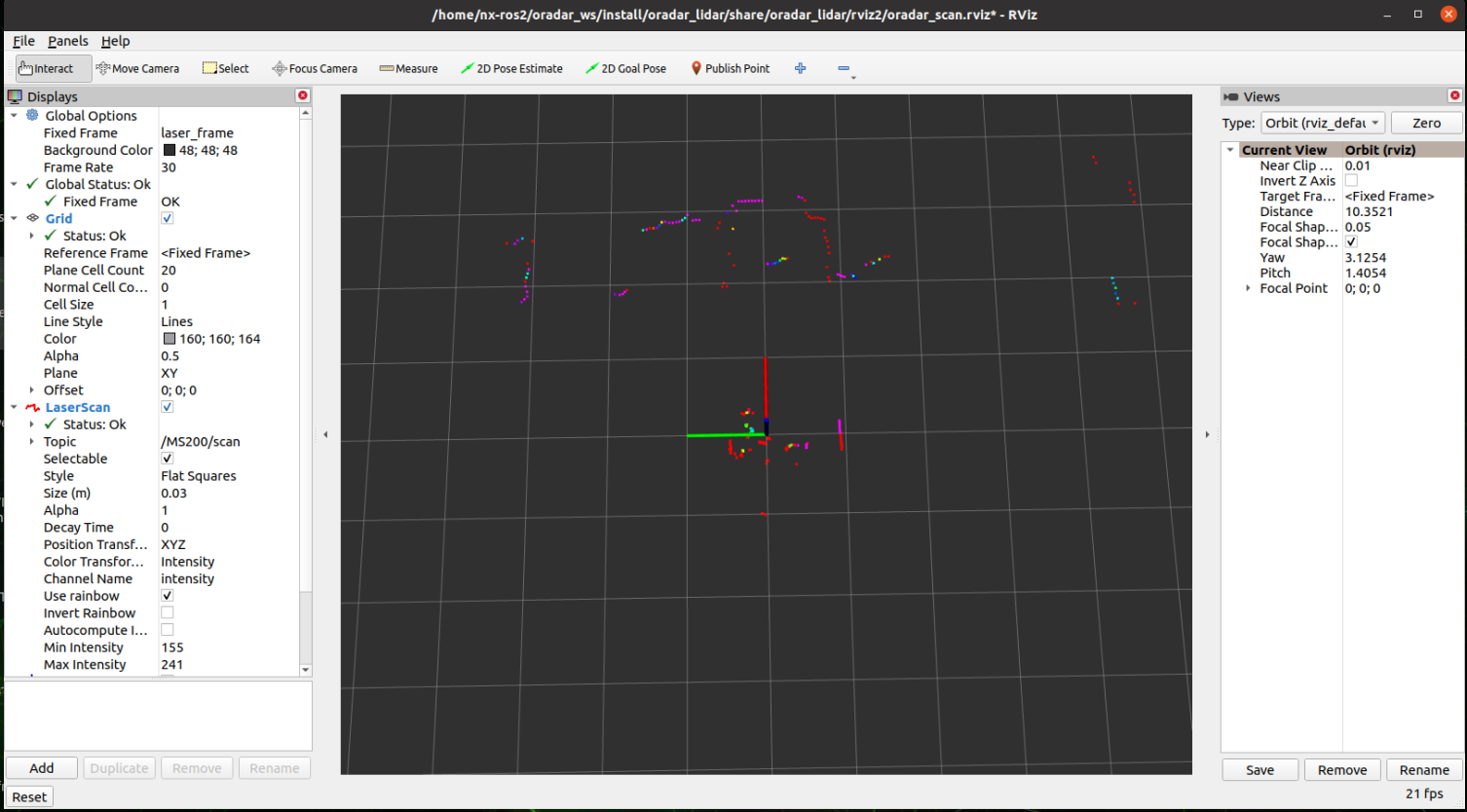Image resolution: width=1467 pixels, height=812 pixels.
Task: Select the 2D Pose Estimate tool
Action: tap(511, 68)
